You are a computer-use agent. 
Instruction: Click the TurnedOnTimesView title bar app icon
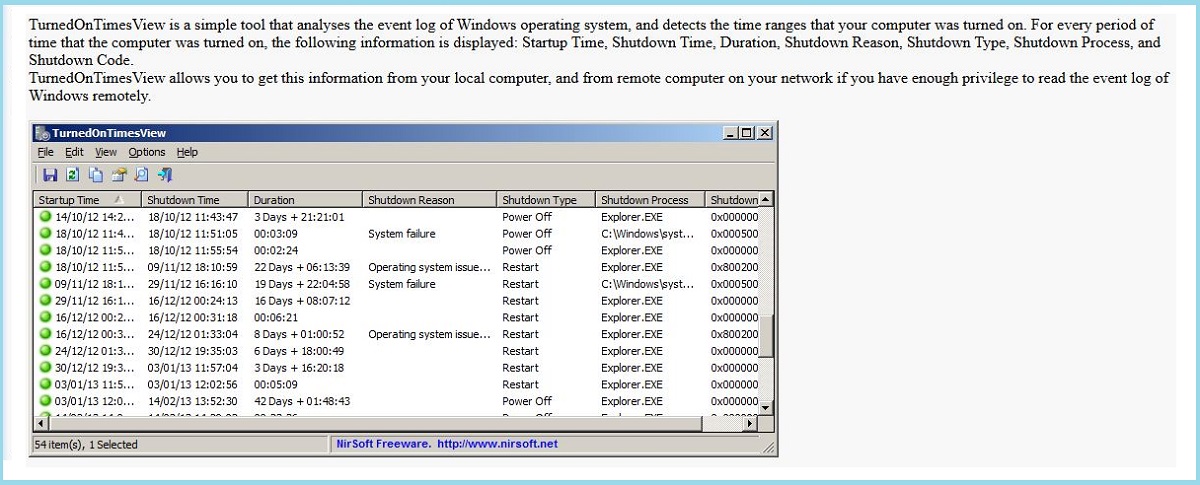coord(42,133)
